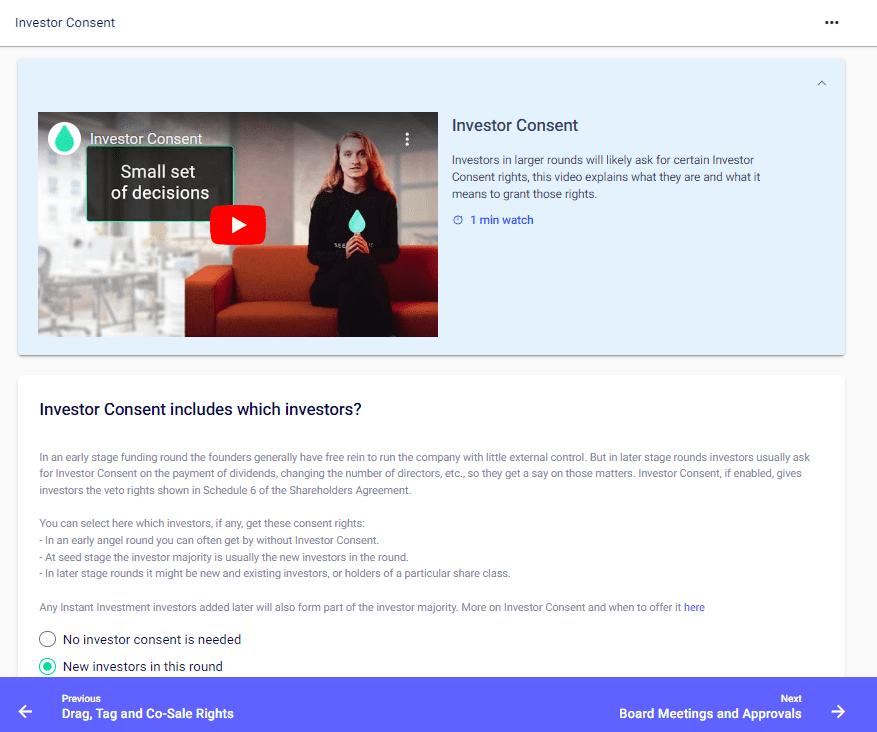
Task: Collapse the blue video panel with the chevron
Action: point(821,83)
